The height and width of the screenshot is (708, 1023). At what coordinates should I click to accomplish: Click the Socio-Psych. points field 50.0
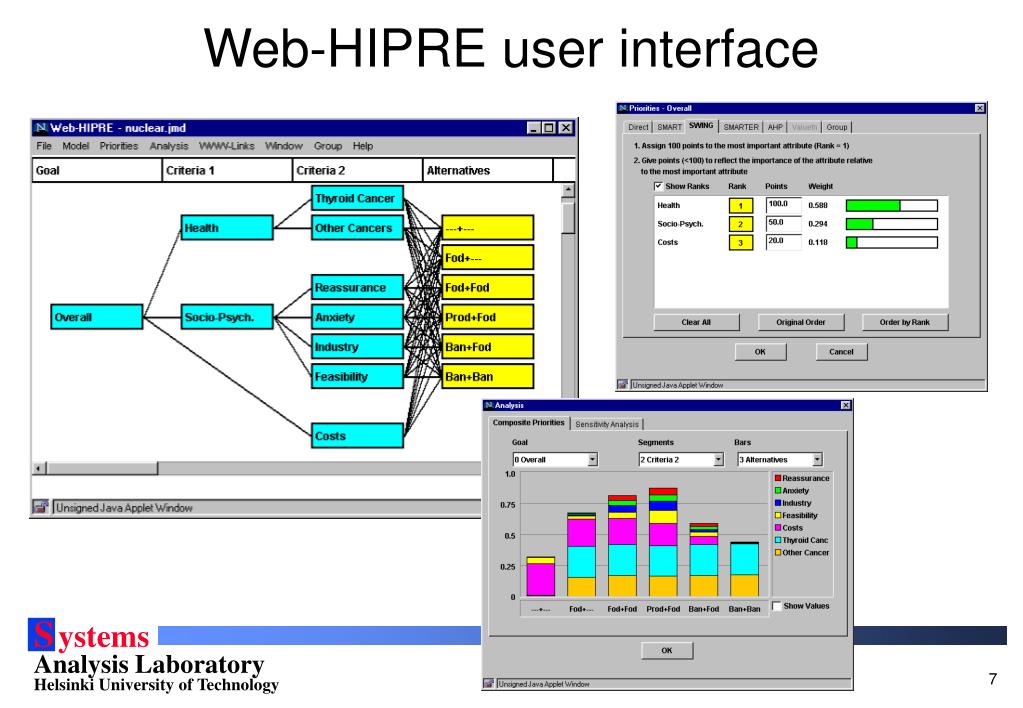tap(783, 223)
